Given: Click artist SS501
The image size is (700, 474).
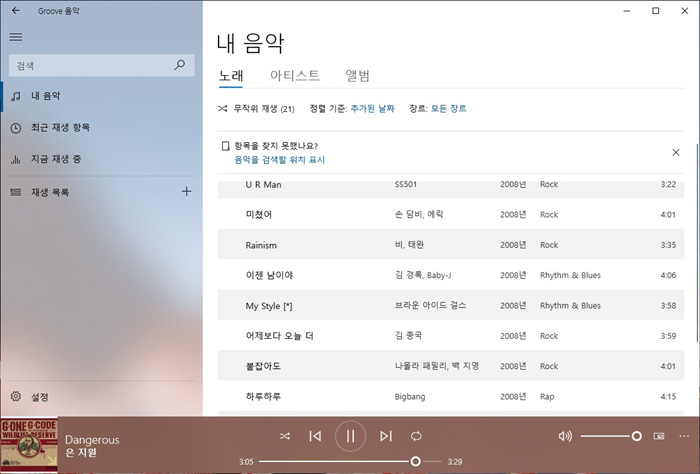Looking at the screenshot, I should click(405, 184).
